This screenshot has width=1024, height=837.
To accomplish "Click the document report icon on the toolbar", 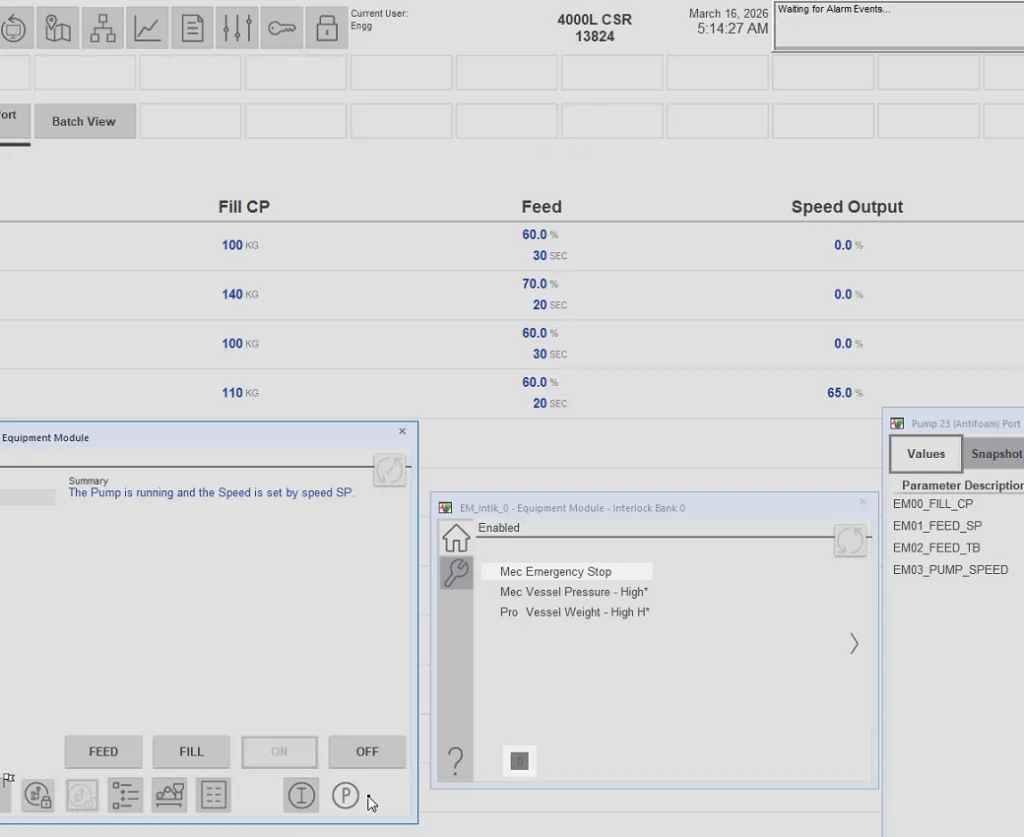I will tap(193, 27).
